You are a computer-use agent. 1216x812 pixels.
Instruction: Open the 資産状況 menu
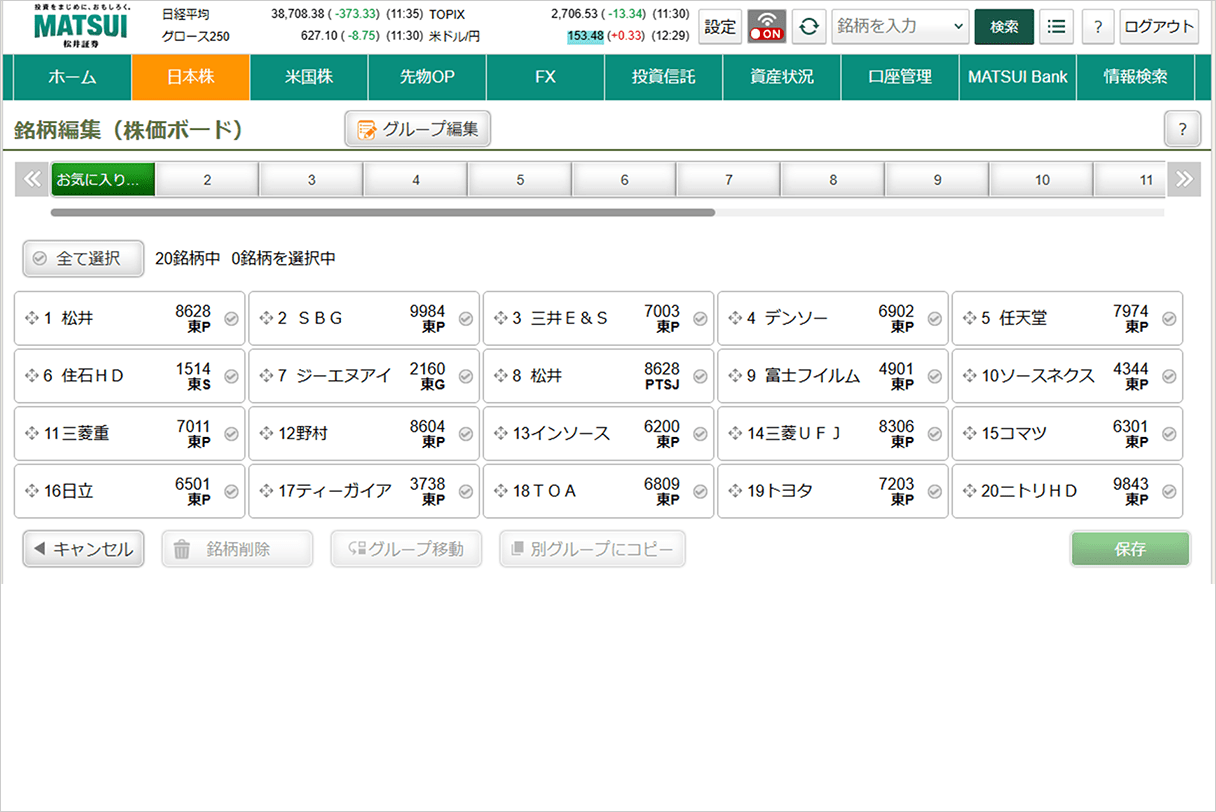(x=781, y=77)
